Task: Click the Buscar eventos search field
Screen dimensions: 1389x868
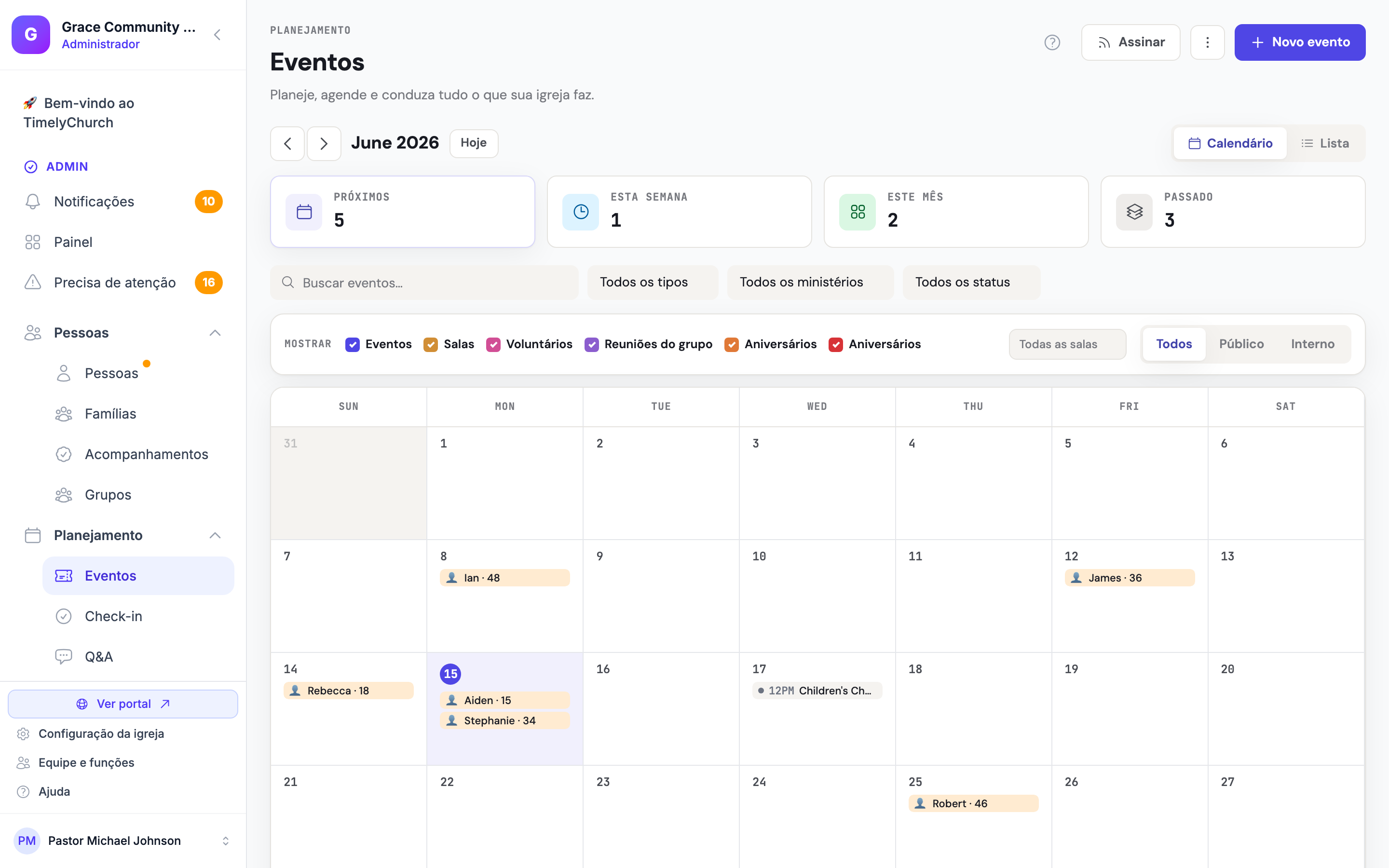Action: [424, 283]
